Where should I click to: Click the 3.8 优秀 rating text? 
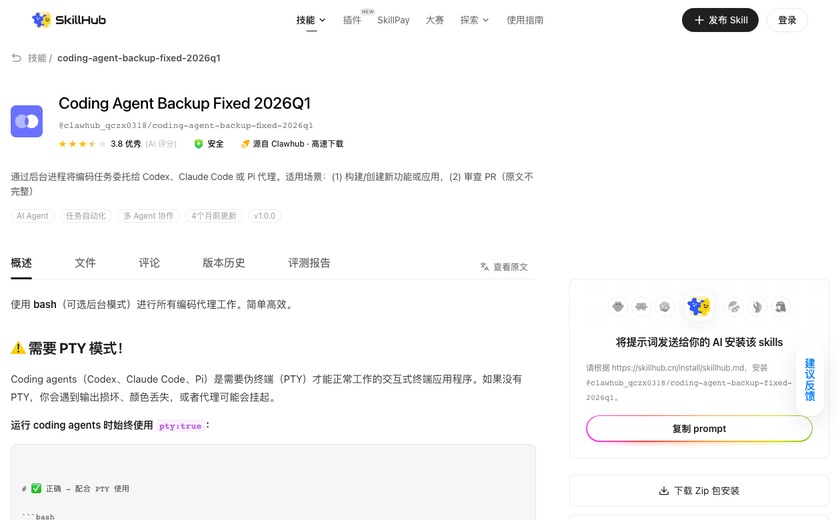coord(126,144)
